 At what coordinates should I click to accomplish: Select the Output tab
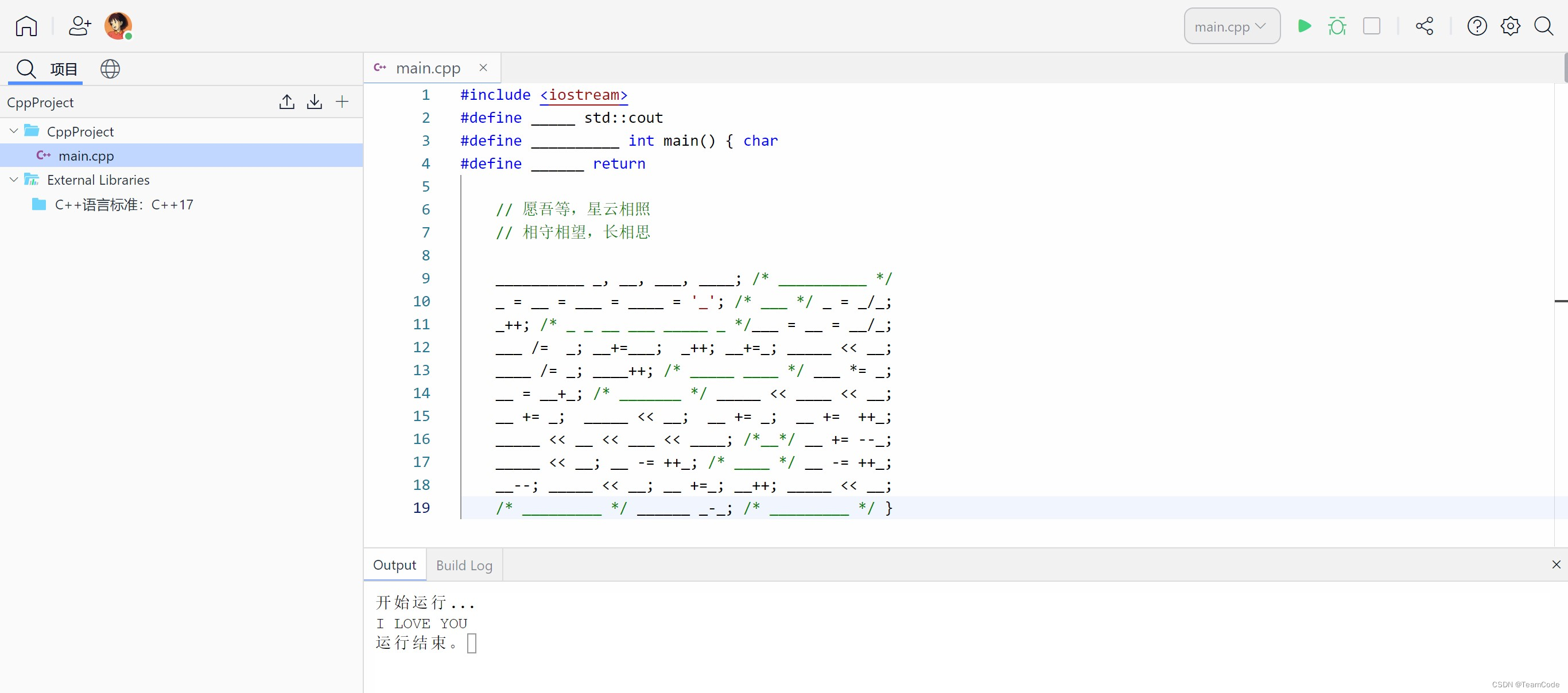394,565
